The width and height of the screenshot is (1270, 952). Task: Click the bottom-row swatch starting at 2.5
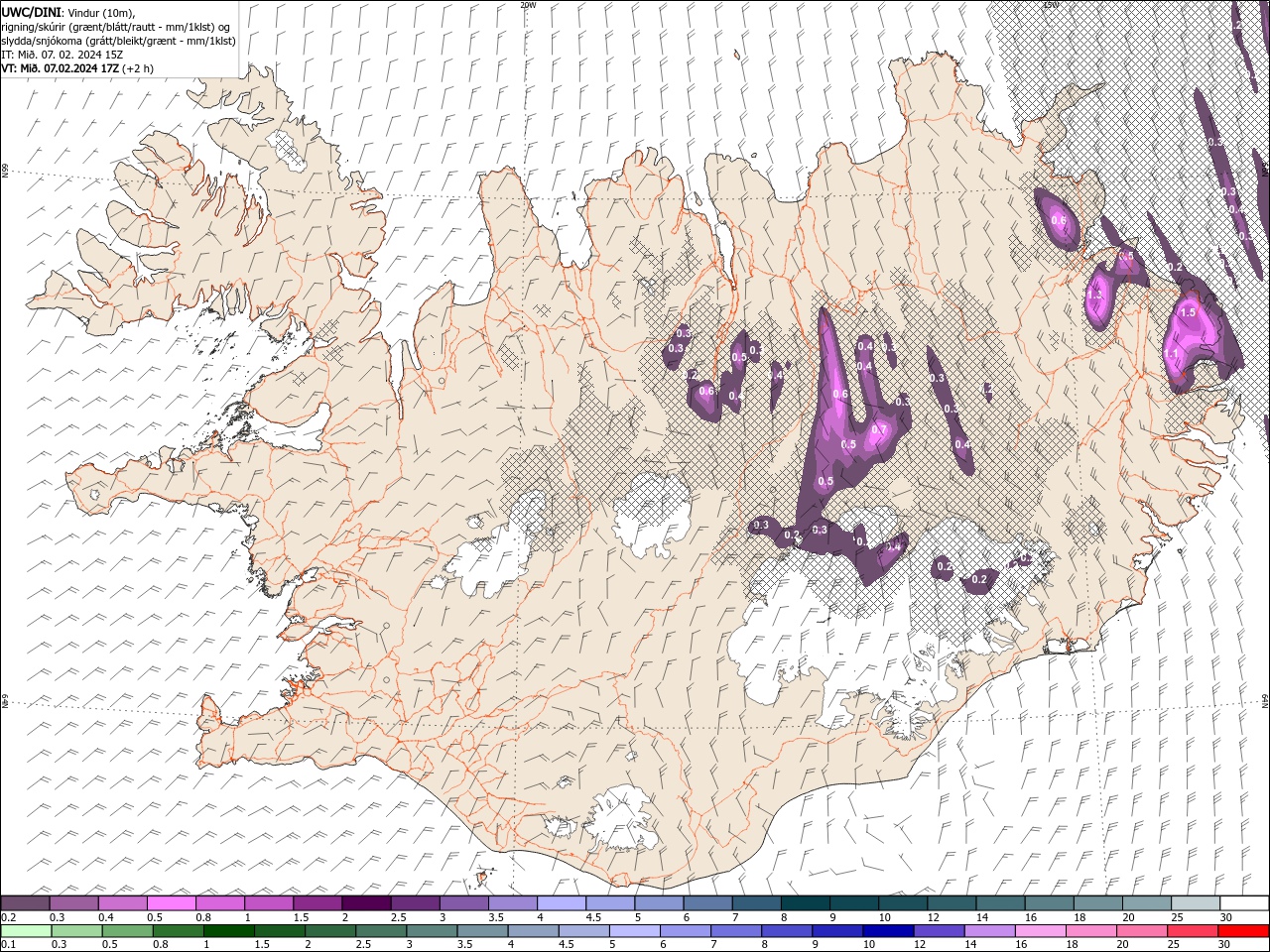click(x=381, y=931)
